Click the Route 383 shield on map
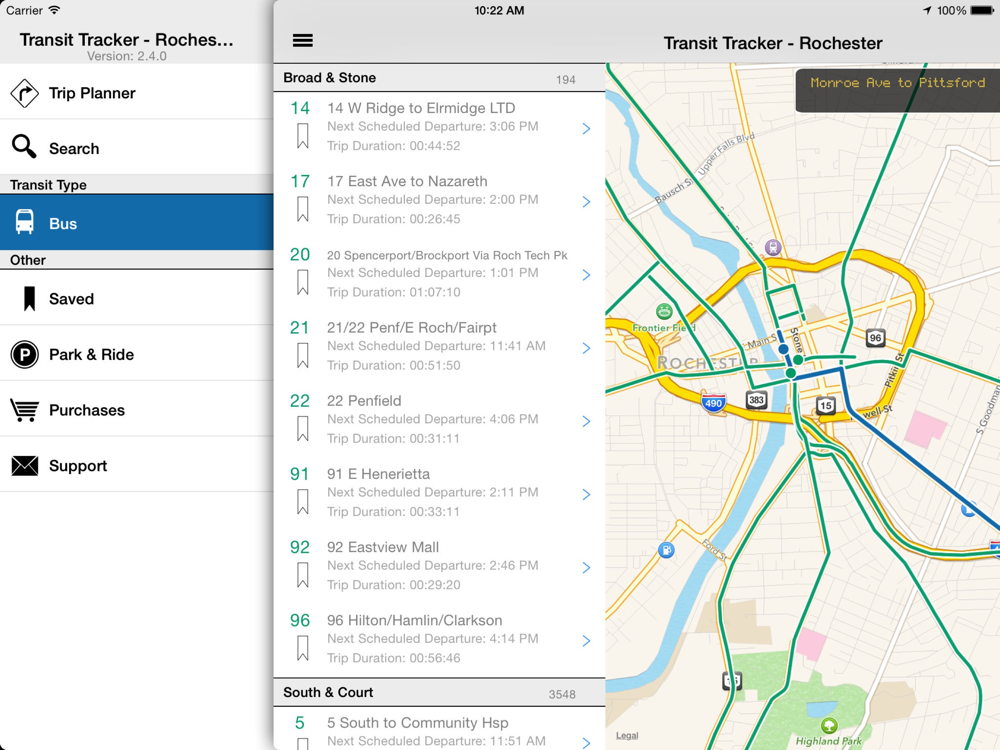The width and height of the screenshot is (1000, 750). [x=756, y=400]
